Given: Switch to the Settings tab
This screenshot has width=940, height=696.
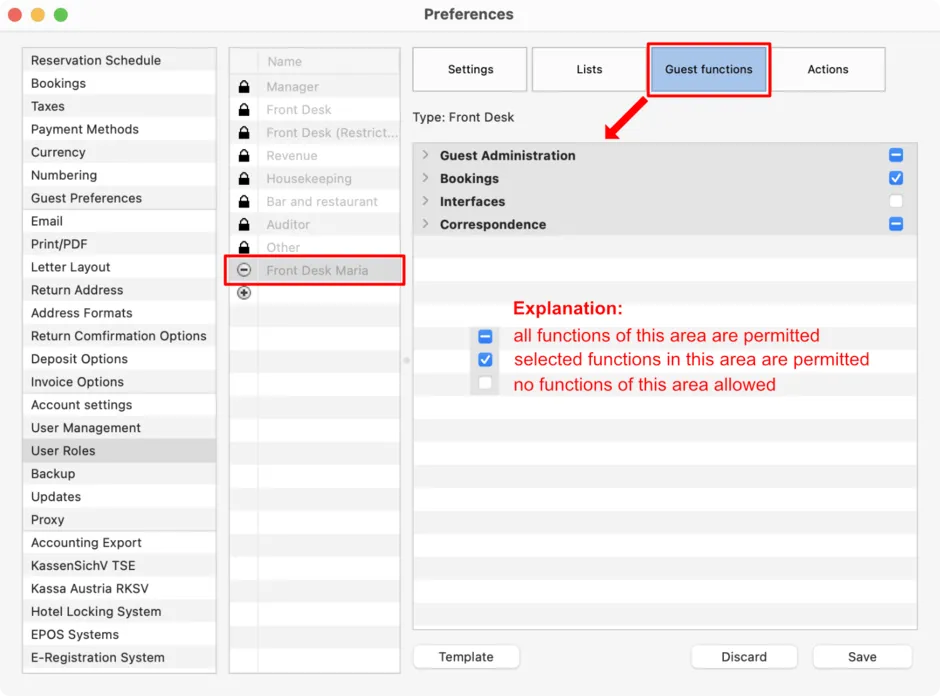Looking at the screenshot, I should (x=470, y=70).
